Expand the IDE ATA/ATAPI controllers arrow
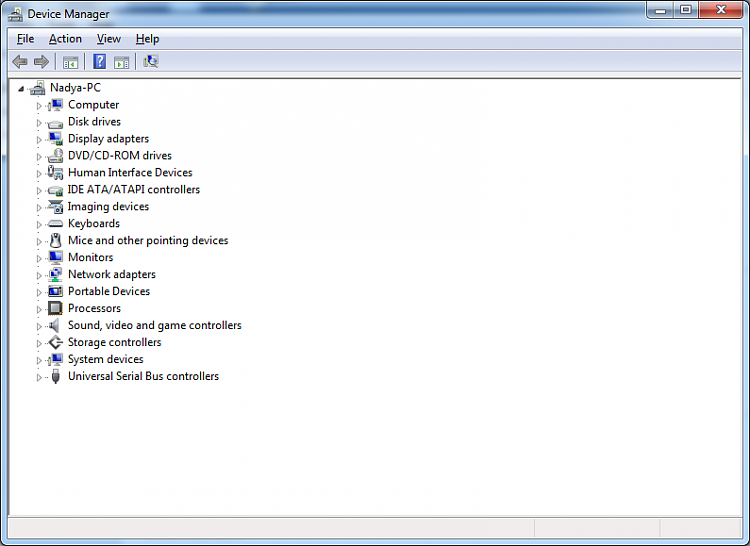Image resolution: width=750 pixels, height=546 pixels. click(39, 190)
